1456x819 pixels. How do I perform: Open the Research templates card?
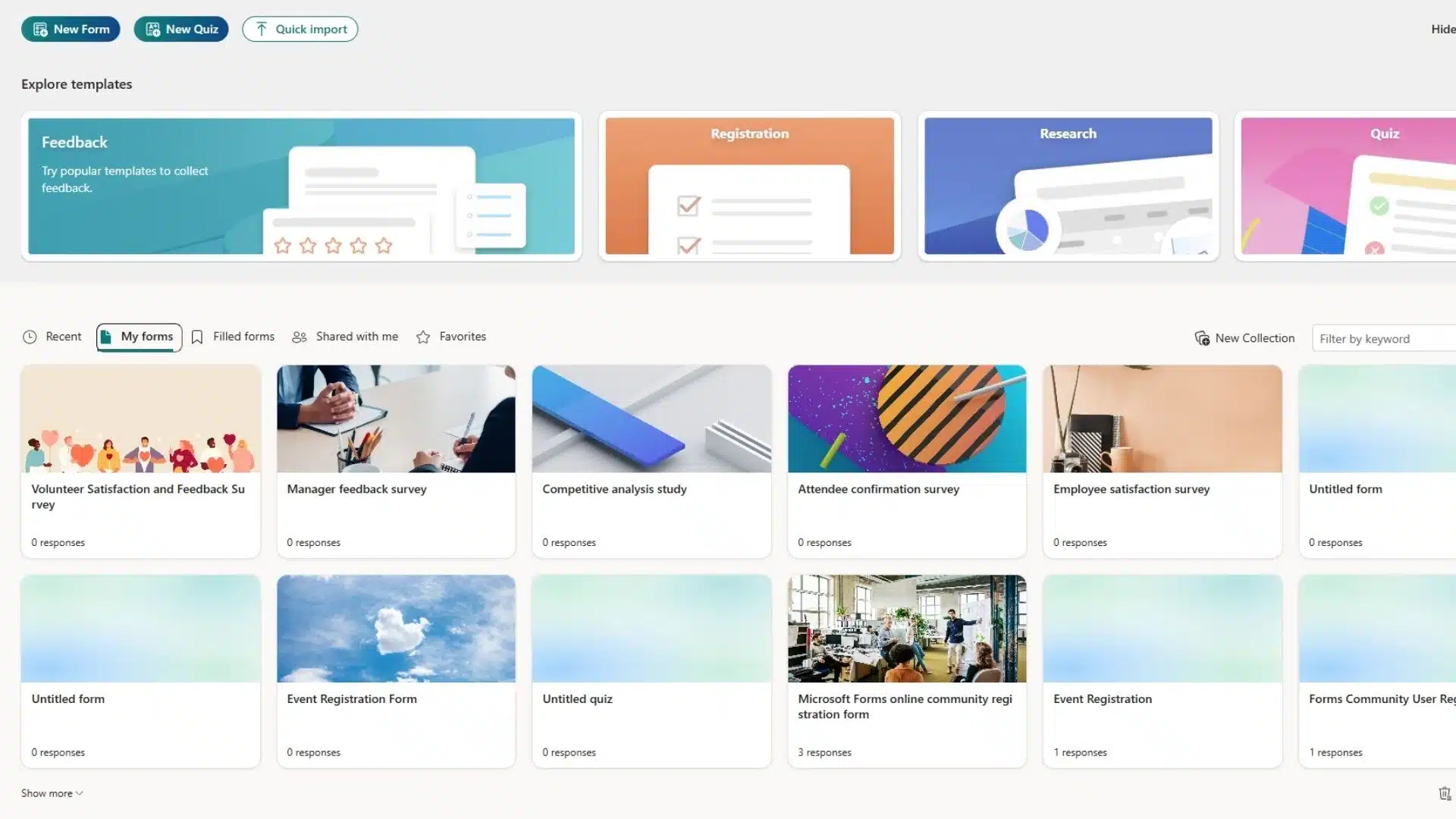tap(1068, 186)
